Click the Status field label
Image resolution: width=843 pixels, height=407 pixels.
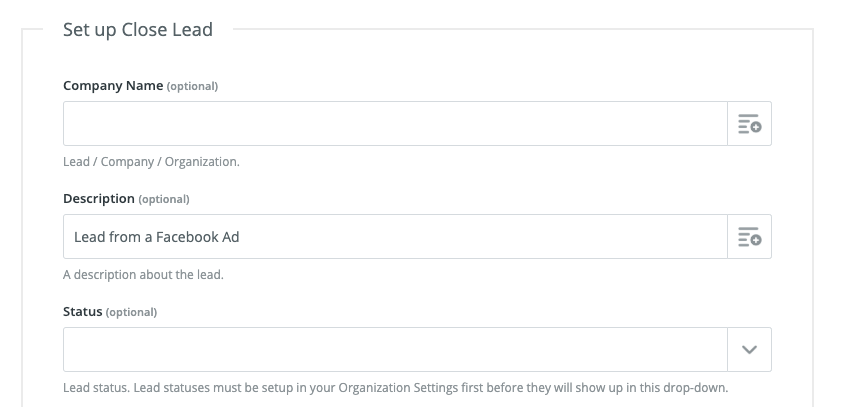point(83,312)
